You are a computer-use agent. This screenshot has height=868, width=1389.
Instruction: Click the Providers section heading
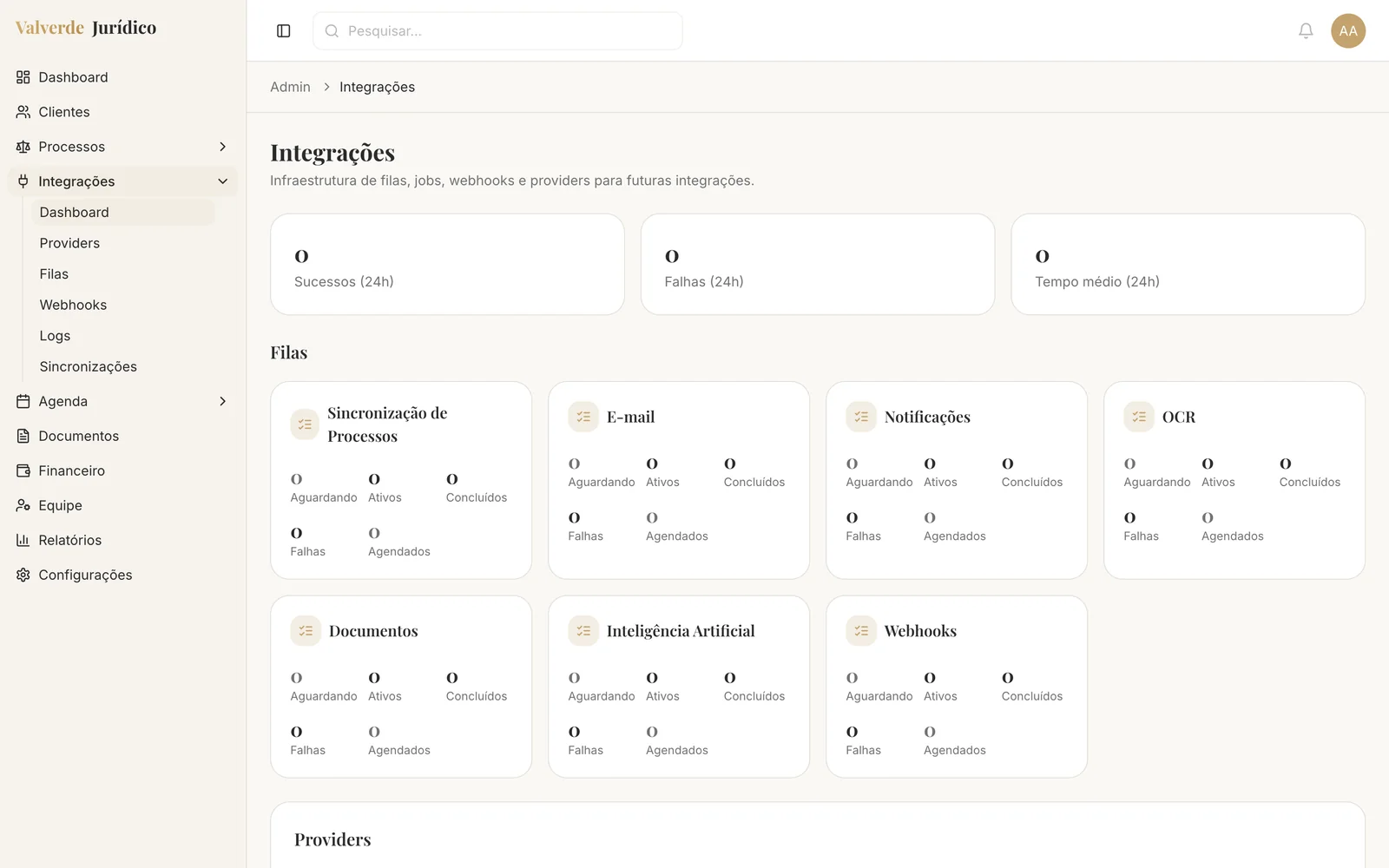pos(332,839)
